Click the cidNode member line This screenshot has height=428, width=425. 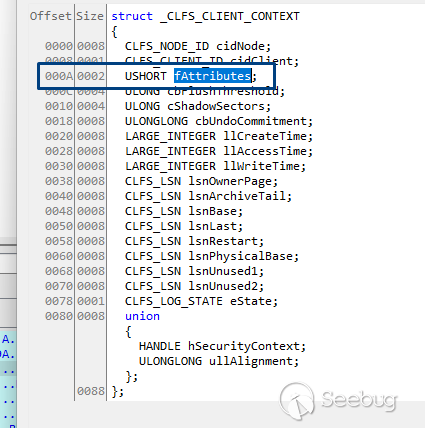198,46
